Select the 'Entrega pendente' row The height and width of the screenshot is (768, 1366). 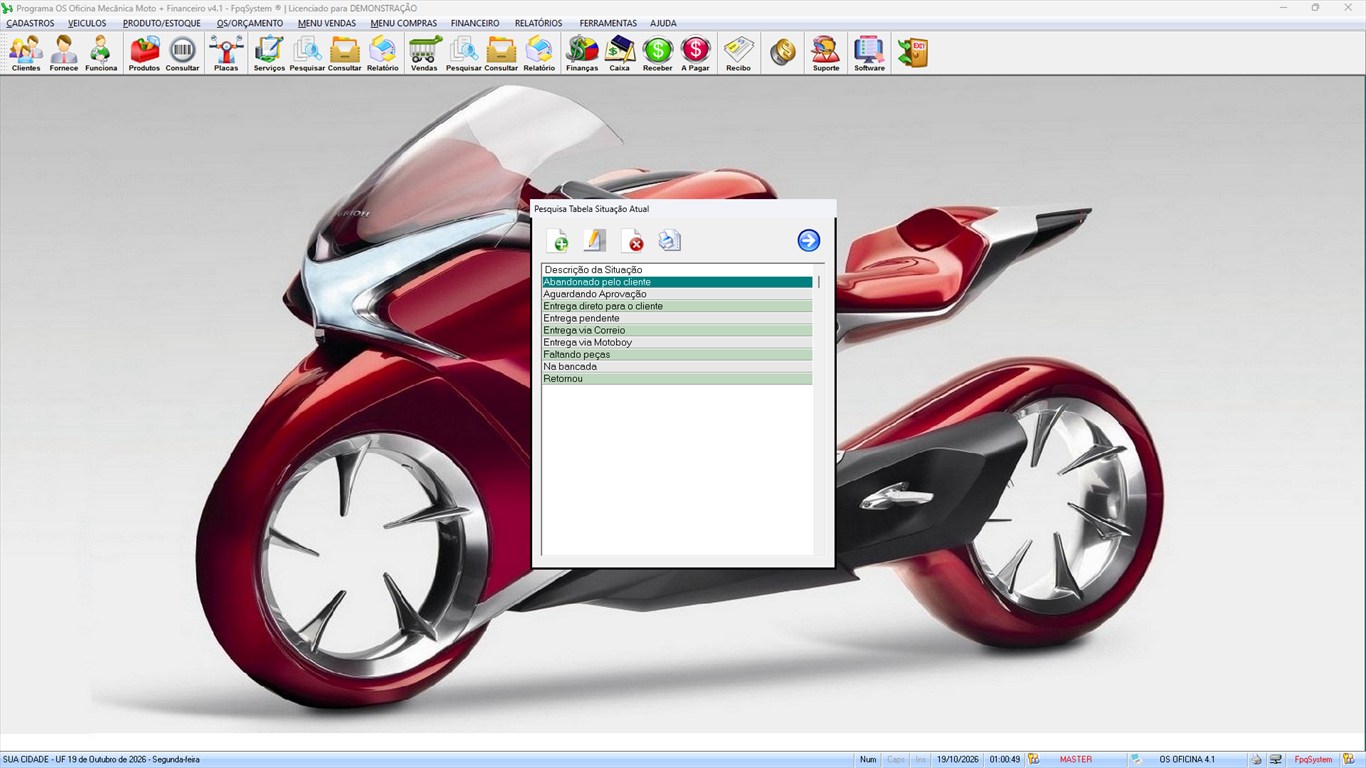point(677,318)
